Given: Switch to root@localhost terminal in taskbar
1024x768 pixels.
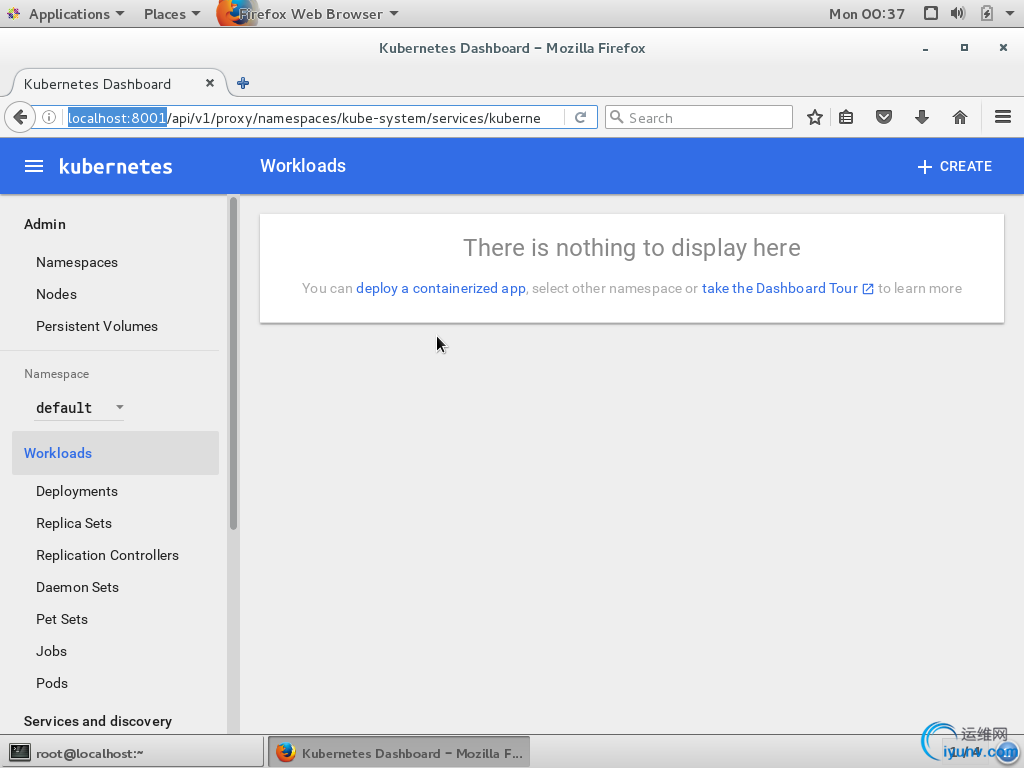Looking at the screenshot, I should (133, 753).
